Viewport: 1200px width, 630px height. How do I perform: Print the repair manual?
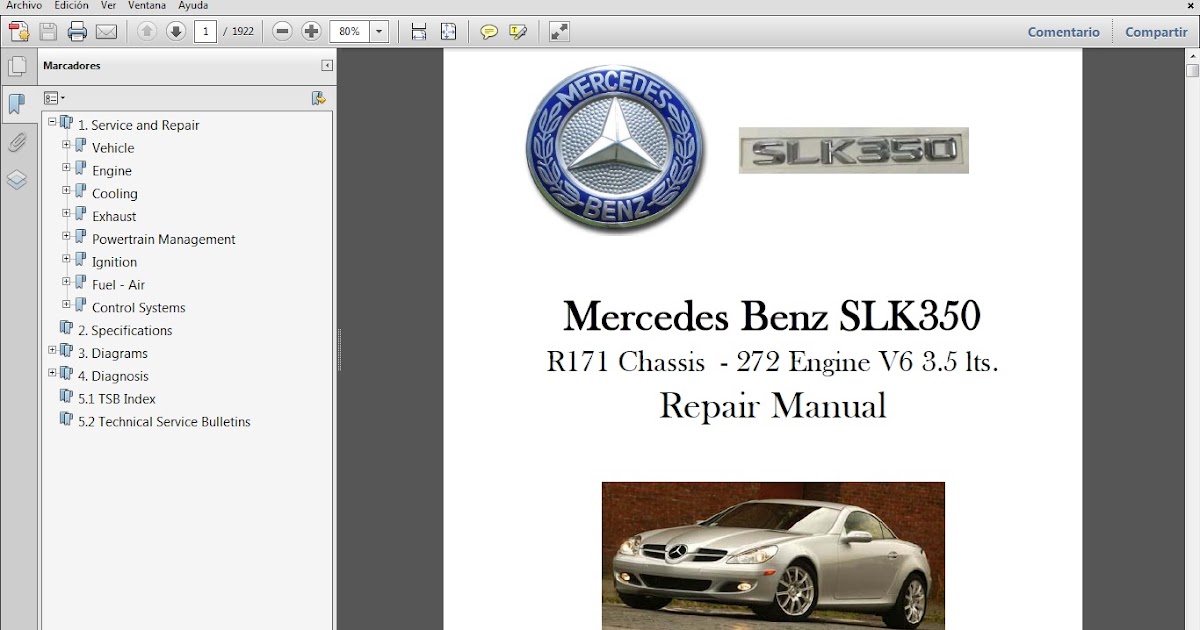click(x=76, y=31)
